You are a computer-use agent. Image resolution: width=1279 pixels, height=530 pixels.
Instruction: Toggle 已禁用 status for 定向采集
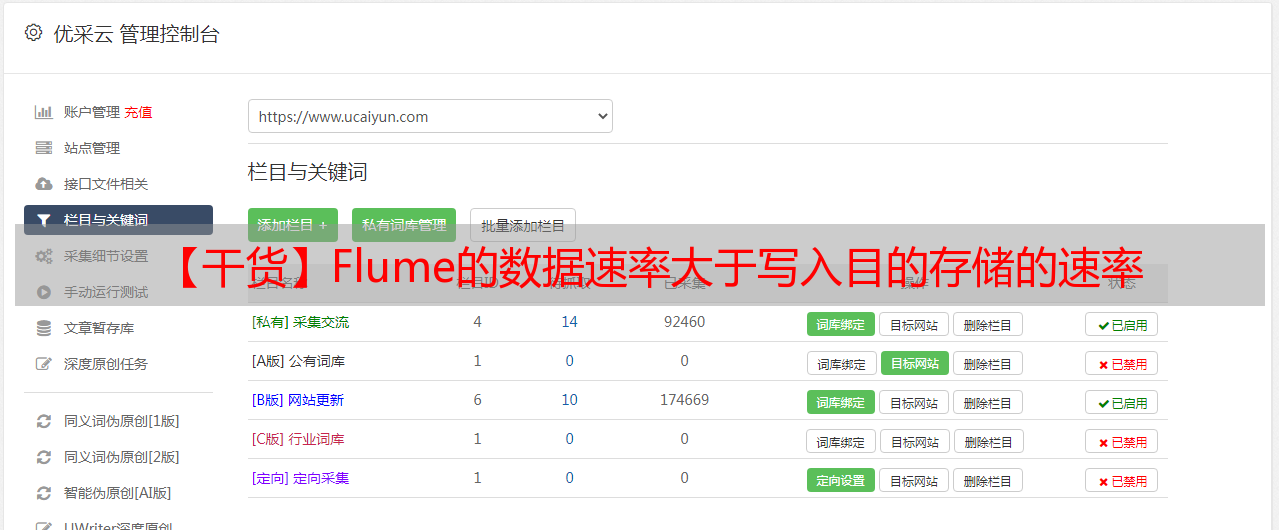1121,480
